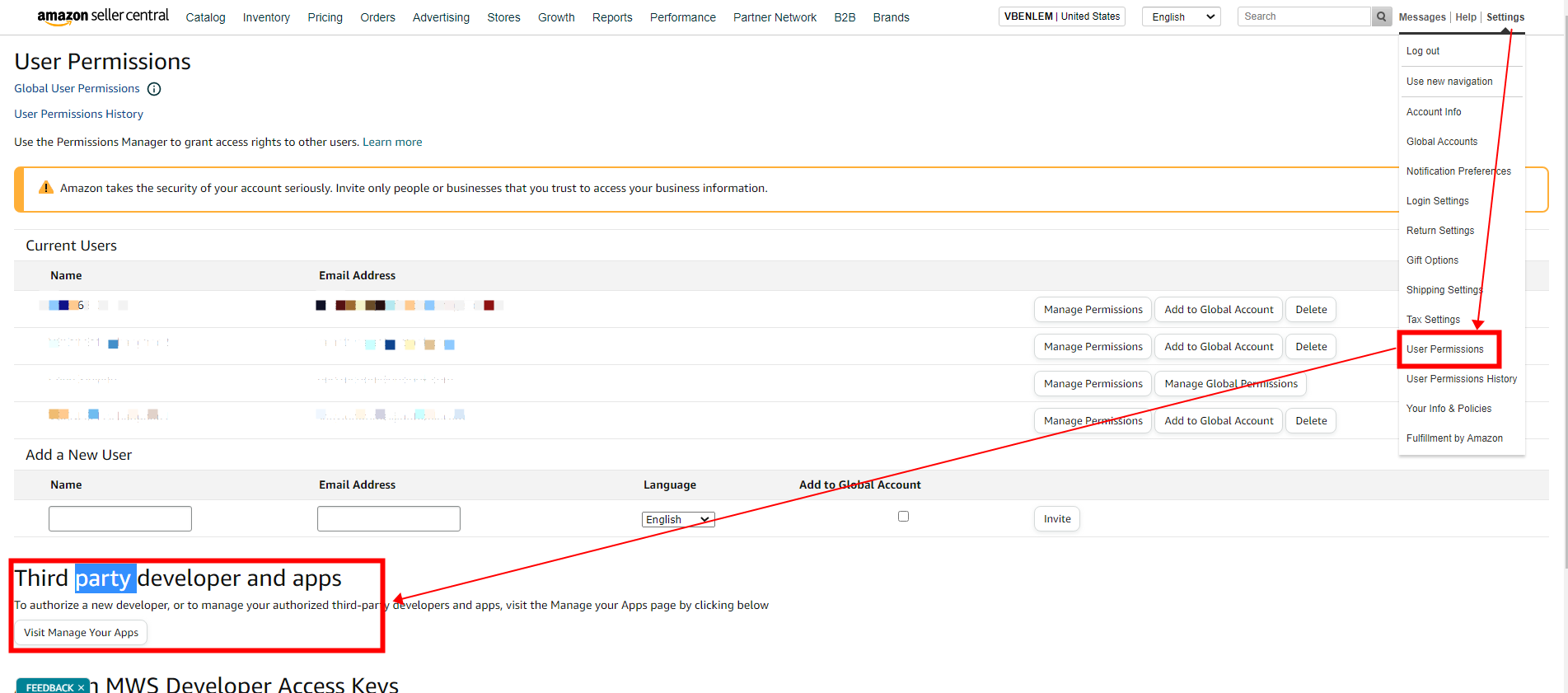Viewport: 1568px width, 693px height.
Task: Open the Reports menu
Action: pyautogui.click(x=612, y=17)
